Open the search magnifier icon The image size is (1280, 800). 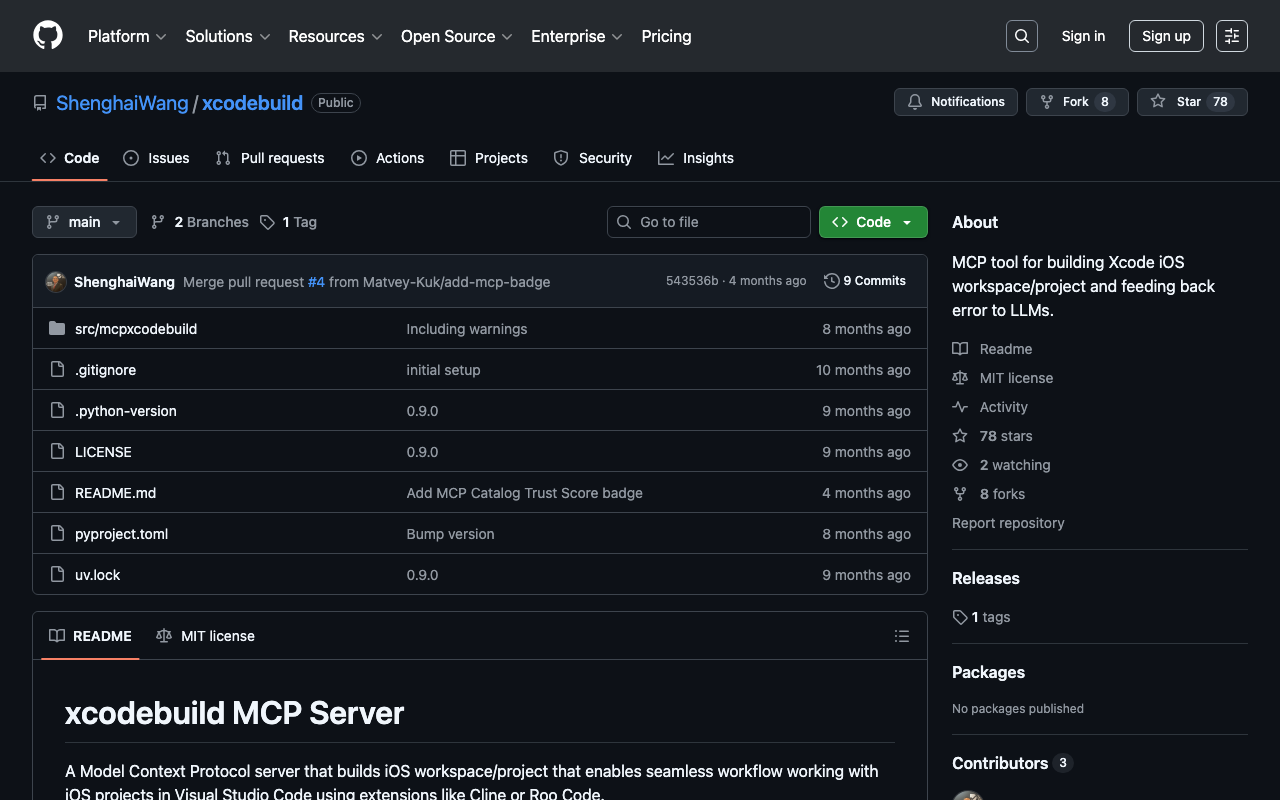pyautogui.click(x=1021, y=36)
